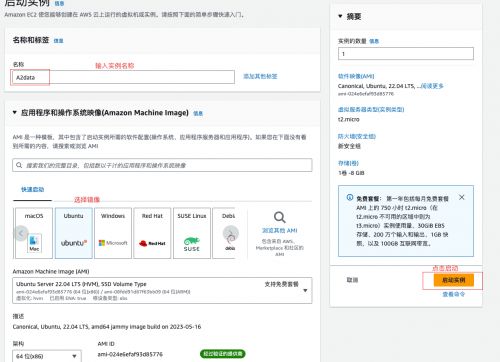Close the free tier info box
500x362 pixels.
click(462, 197)
